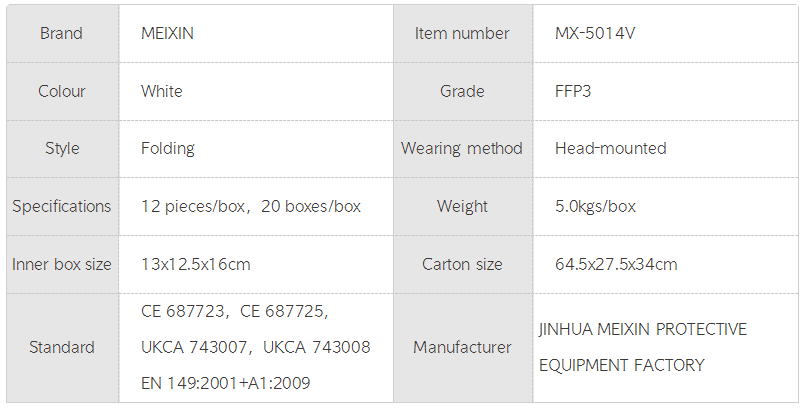Select the FFP3 grade value

[x=575, y=91]
